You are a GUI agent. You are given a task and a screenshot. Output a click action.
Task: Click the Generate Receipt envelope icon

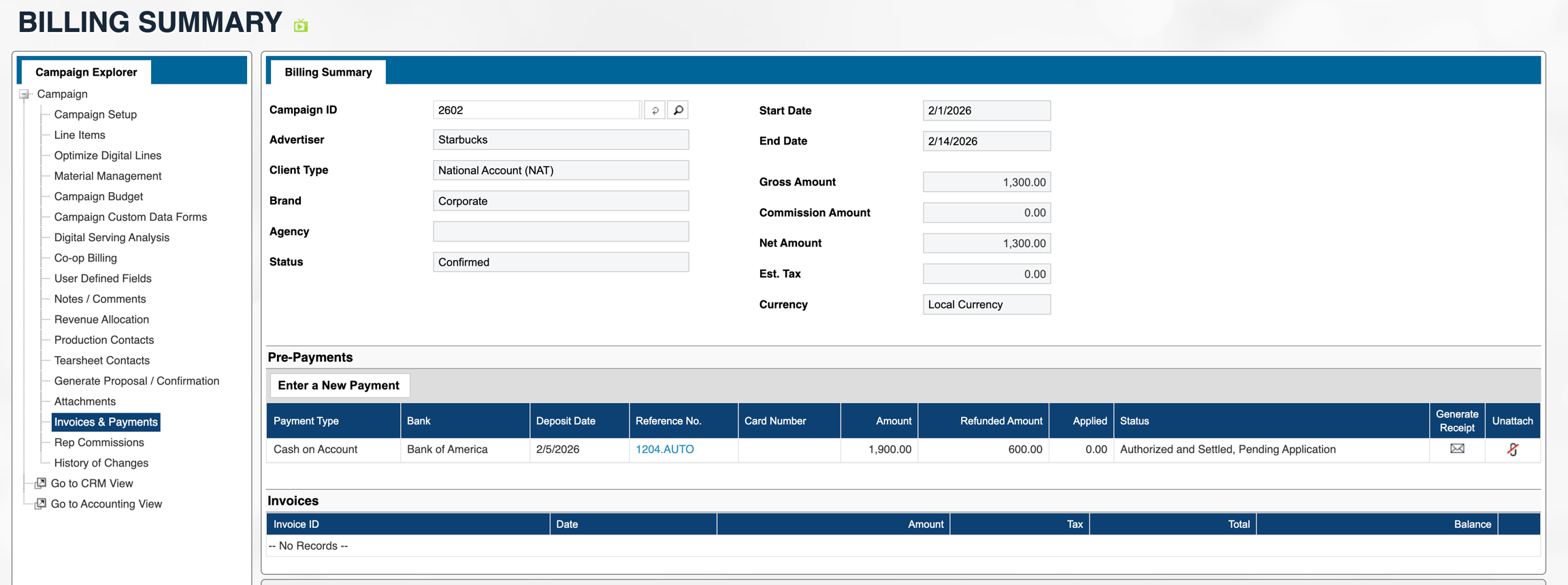(1456, 449)
